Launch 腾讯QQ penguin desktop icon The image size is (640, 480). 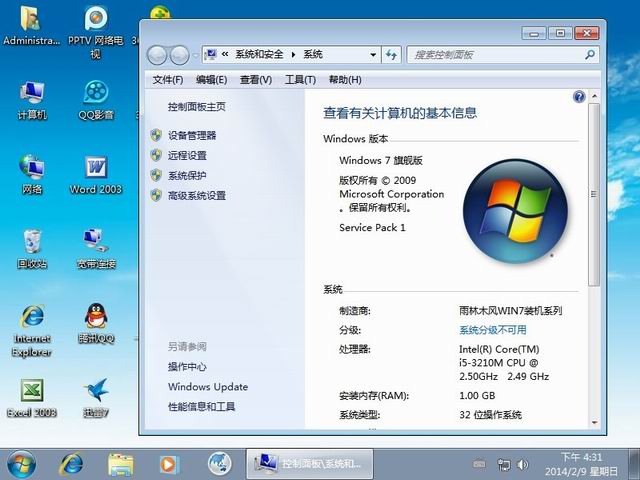point(96,323)
